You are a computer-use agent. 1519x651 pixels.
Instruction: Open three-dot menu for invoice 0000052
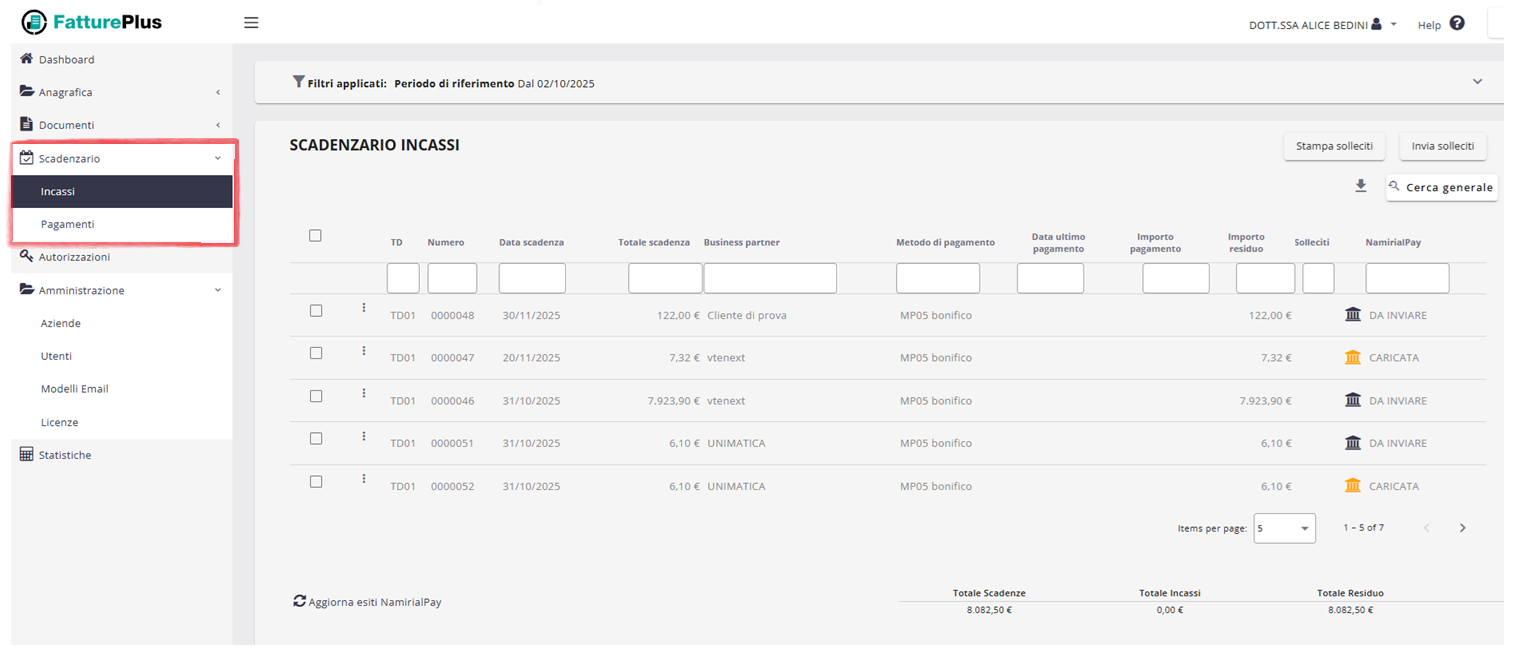click(364, 479)
